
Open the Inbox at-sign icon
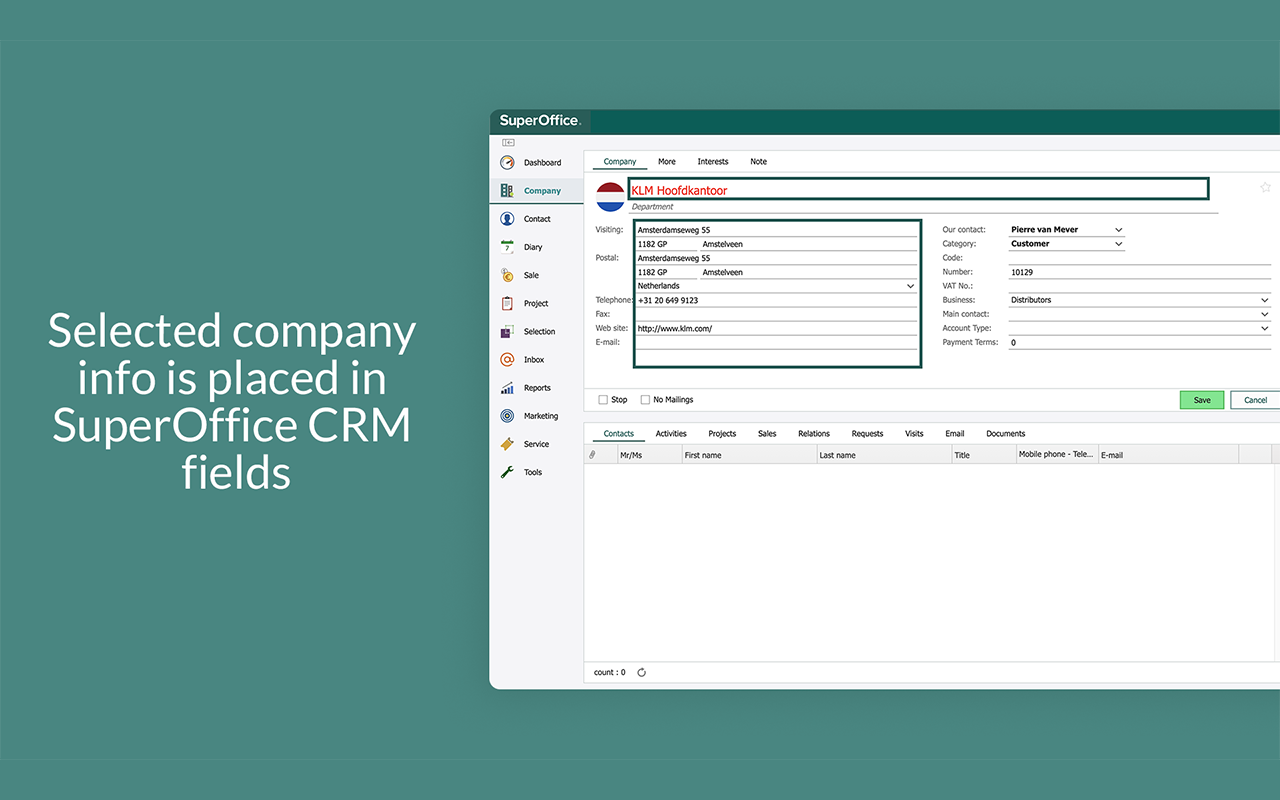[507, 359]
